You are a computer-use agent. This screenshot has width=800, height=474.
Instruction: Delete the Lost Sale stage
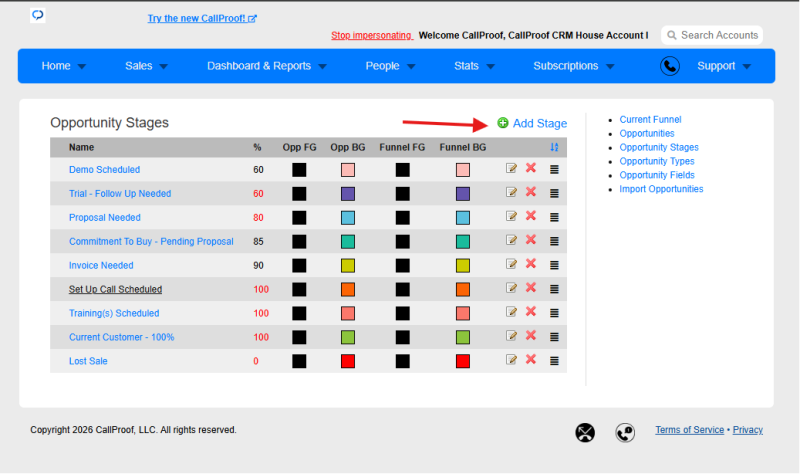pyautogui.click(x=531, y=360)
